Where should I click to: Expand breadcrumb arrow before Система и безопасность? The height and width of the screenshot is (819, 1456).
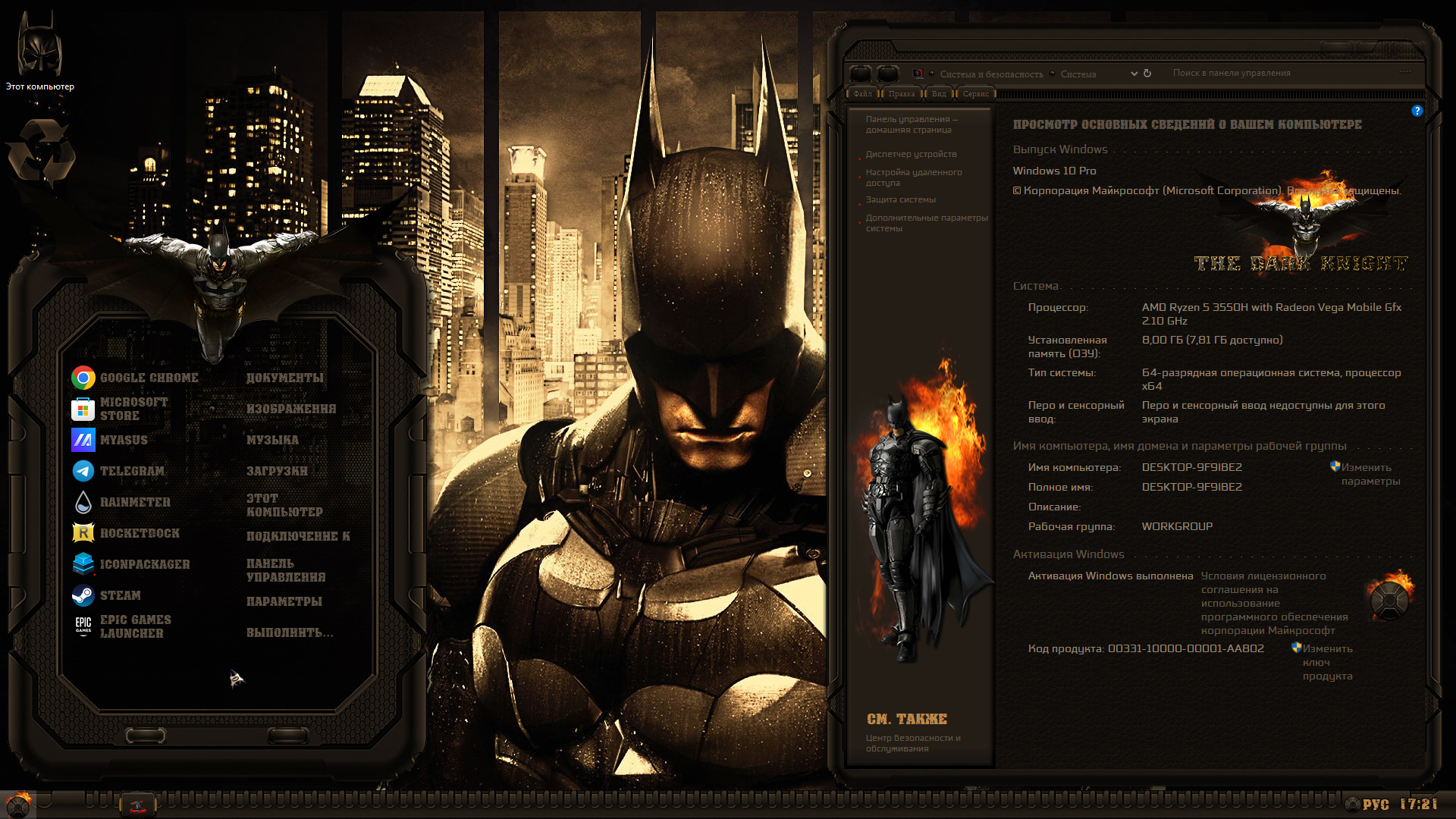tap(932, 74)
